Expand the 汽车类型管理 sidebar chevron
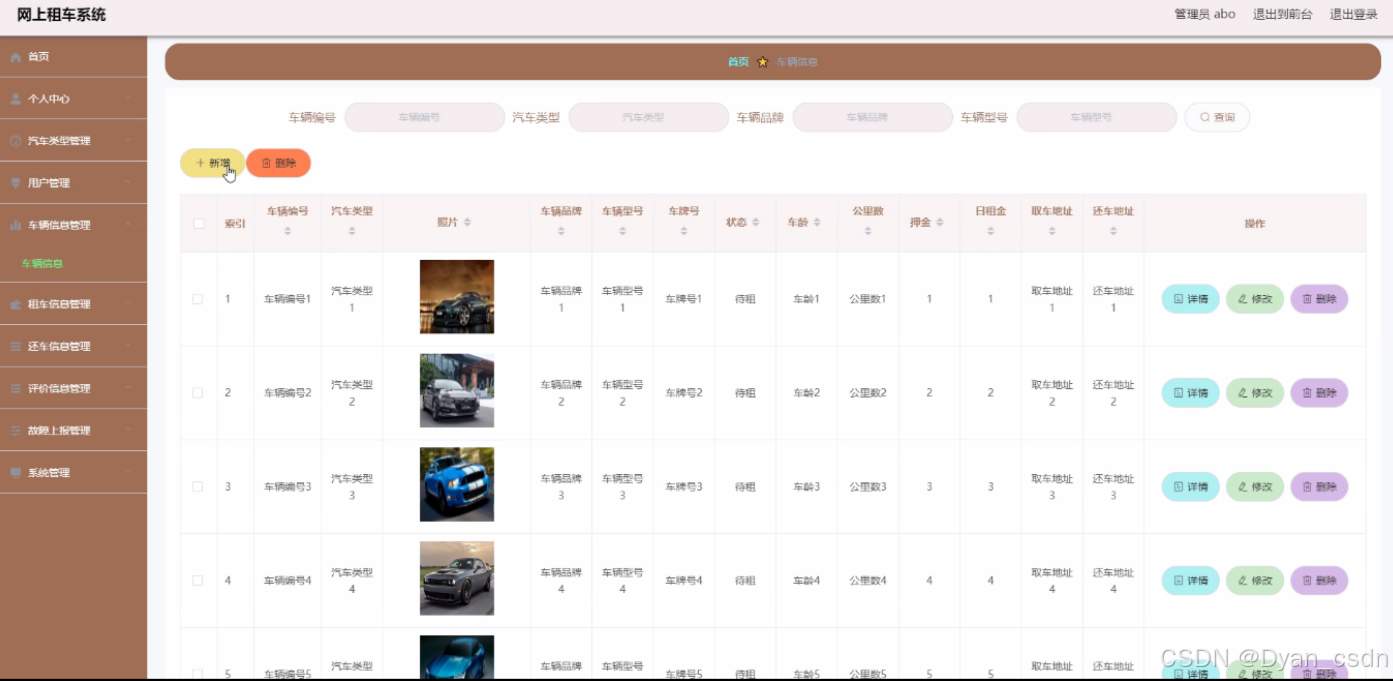The width and height of the screenshot is (1393, 681). (129, 141)
